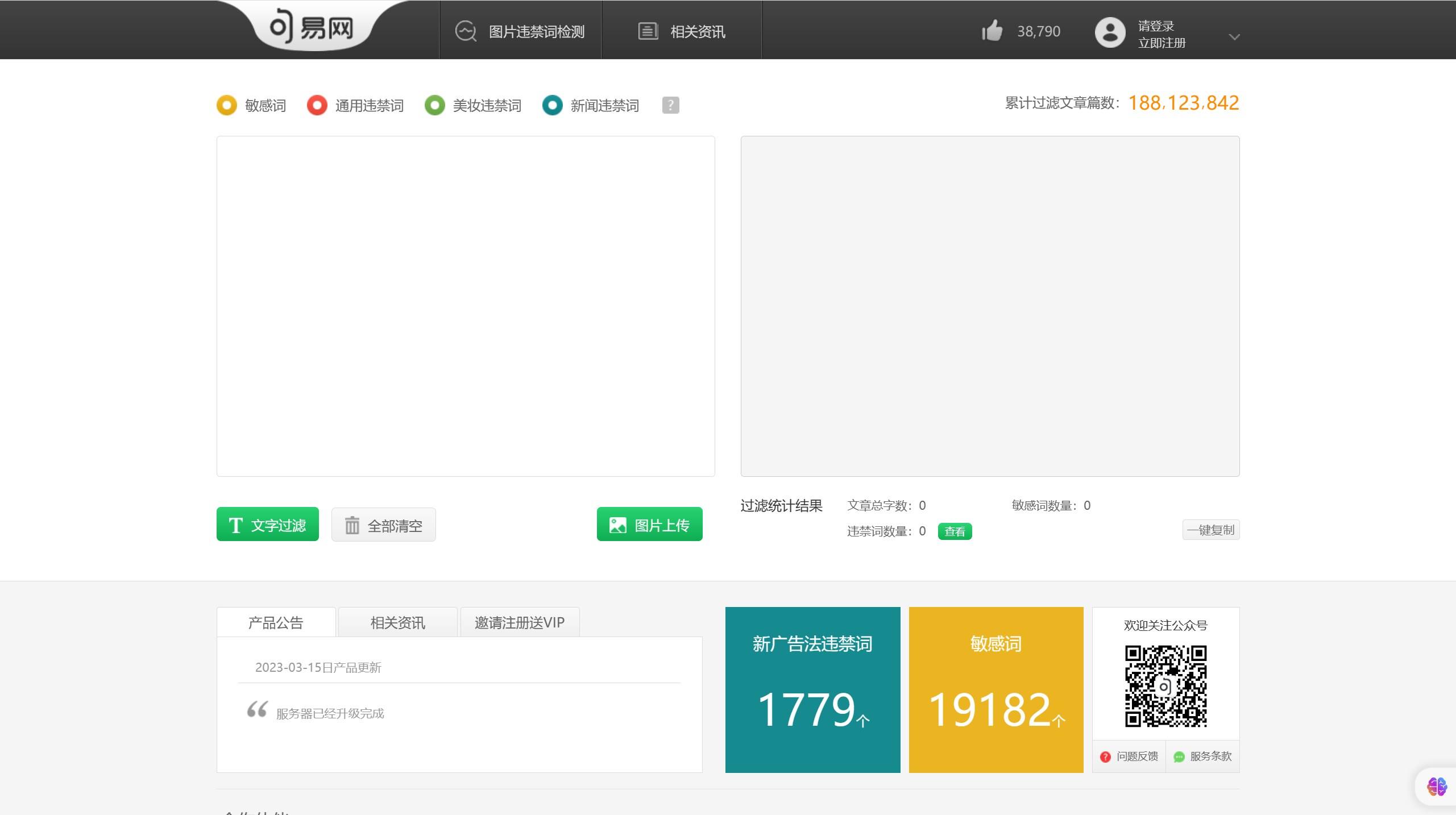Click the 查看 button for 违禁词数量

pyautogui.click(x=955, y=531)
